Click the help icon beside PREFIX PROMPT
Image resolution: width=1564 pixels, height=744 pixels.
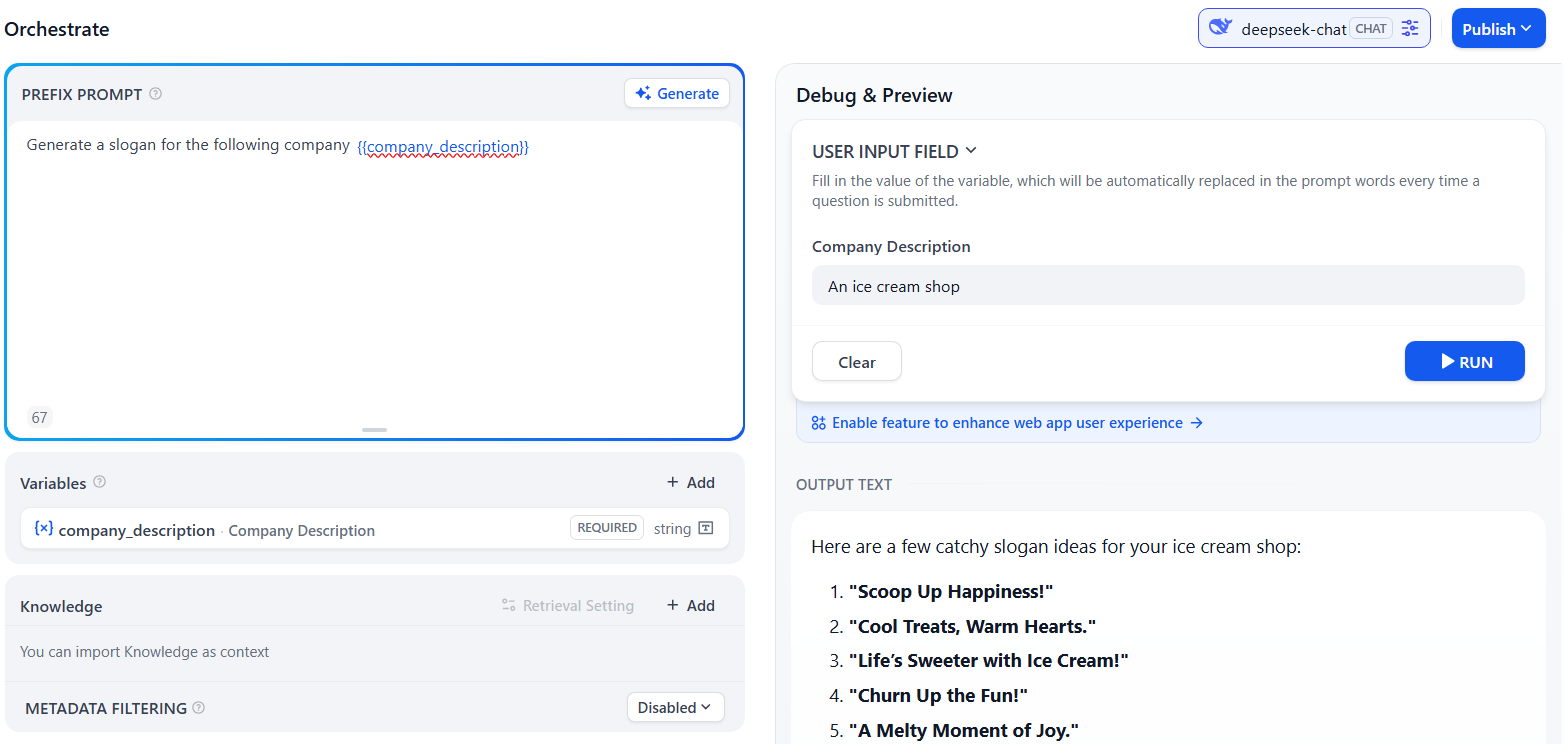[155, 94]
